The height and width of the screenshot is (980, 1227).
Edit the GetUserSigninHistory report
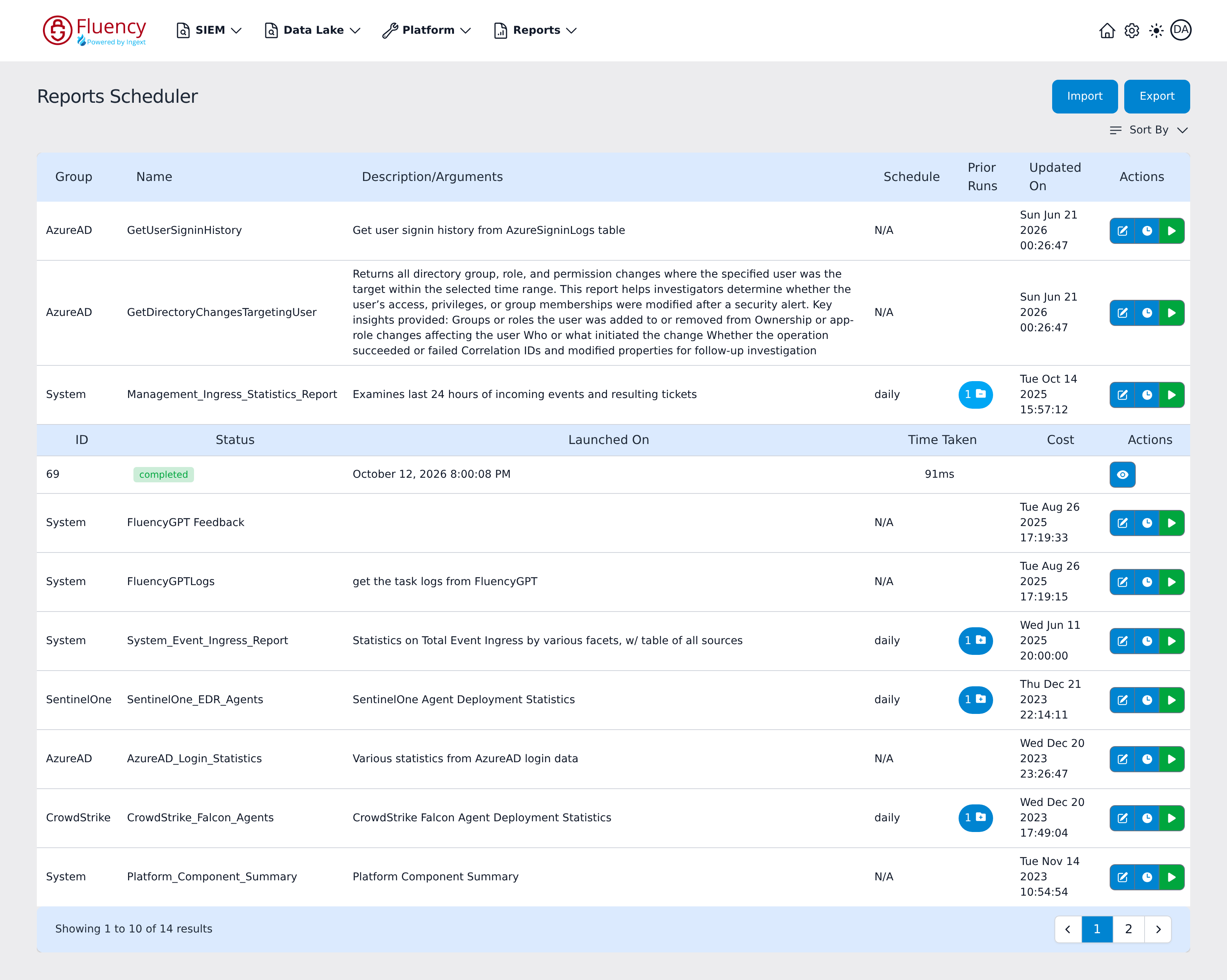tap(1122, 230)
